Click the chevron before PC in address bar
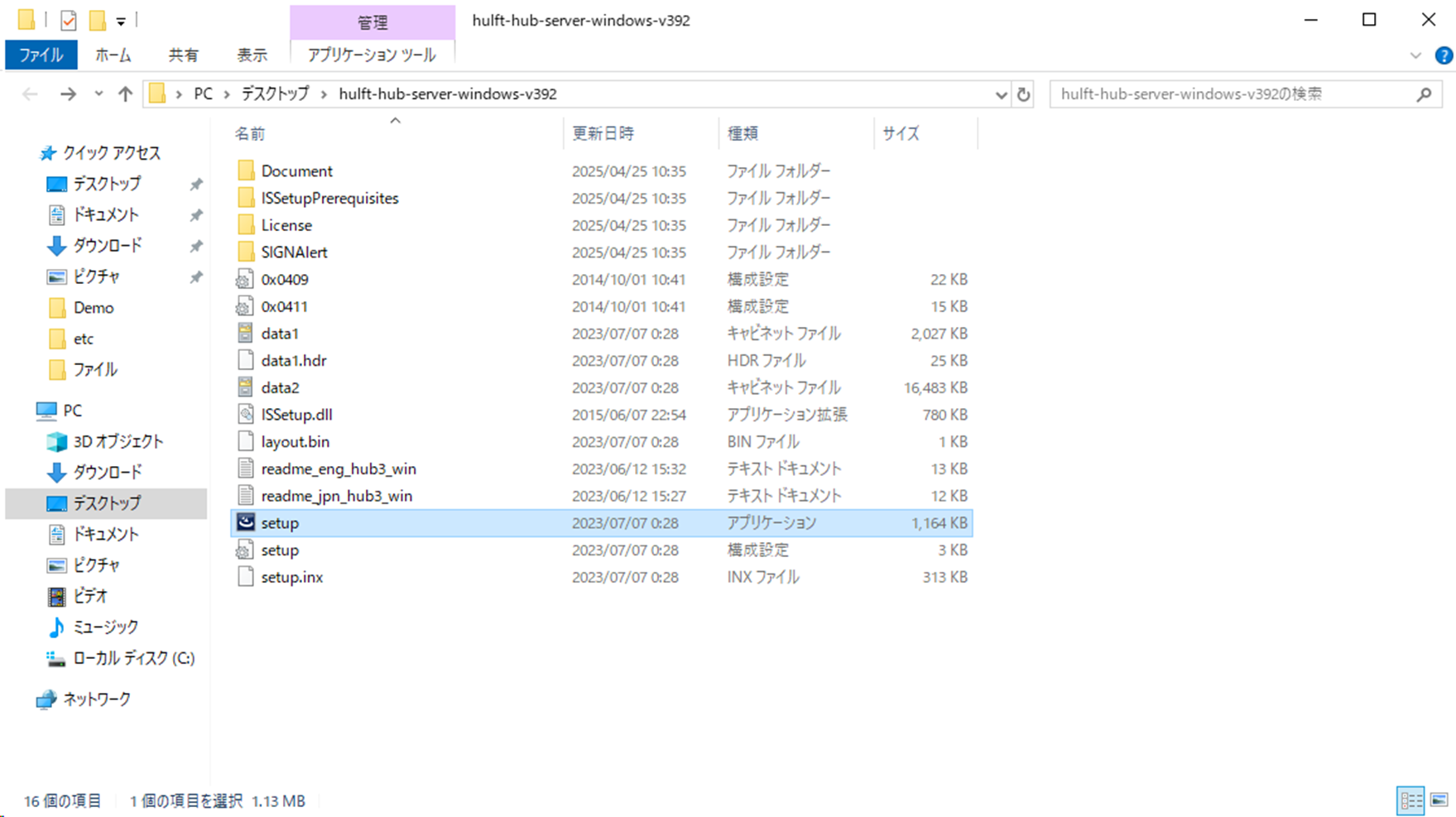 [x=179, y=94]
